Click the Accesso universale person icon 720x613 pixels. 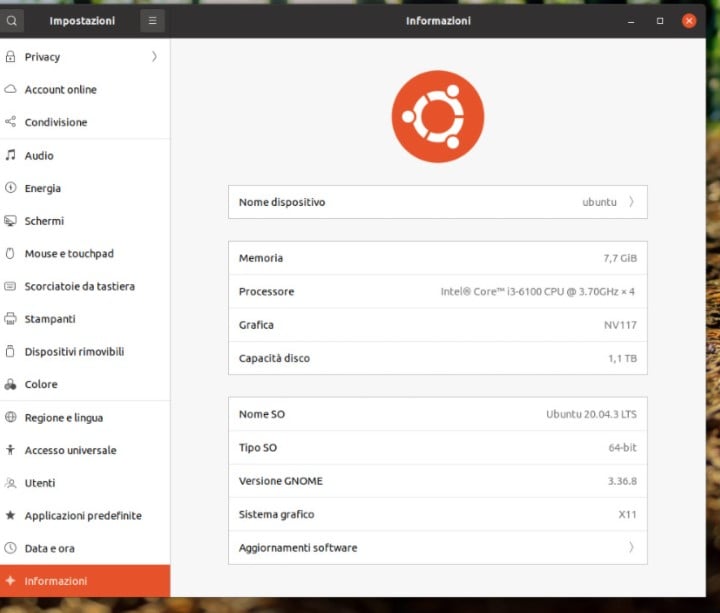point(10,450)
